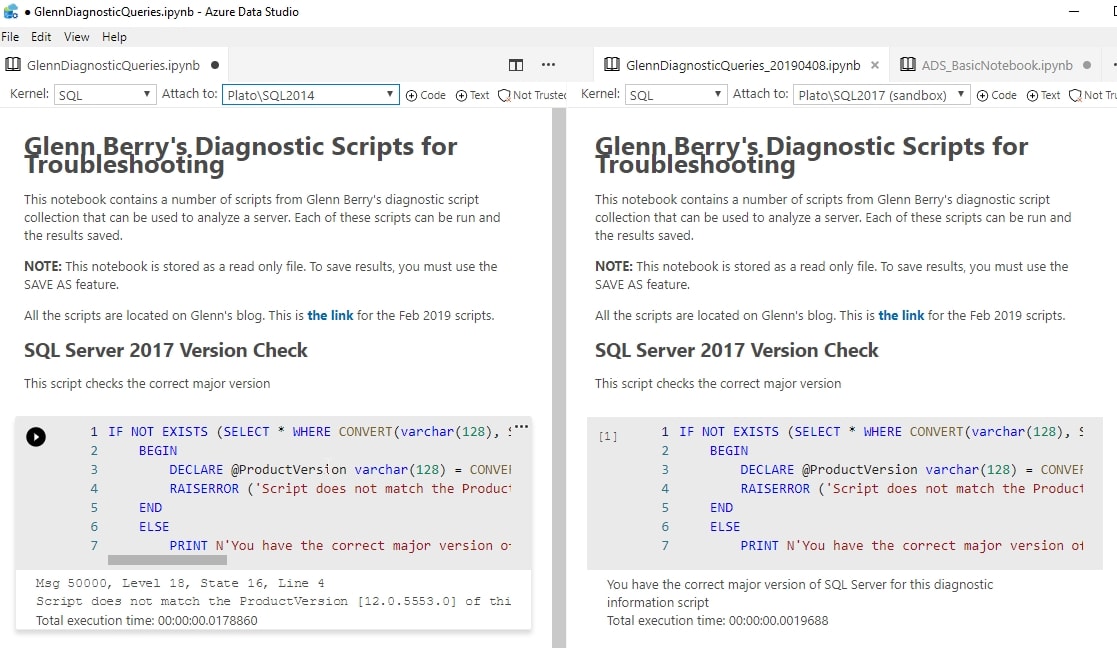
Task: Open the File menu
Action: tap(10, 37)
